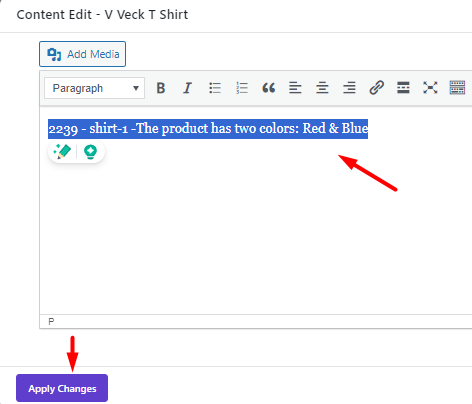Click the P element path indicator
The height and width of the screenshot is (404, 472).
click(x=51, y=322)
